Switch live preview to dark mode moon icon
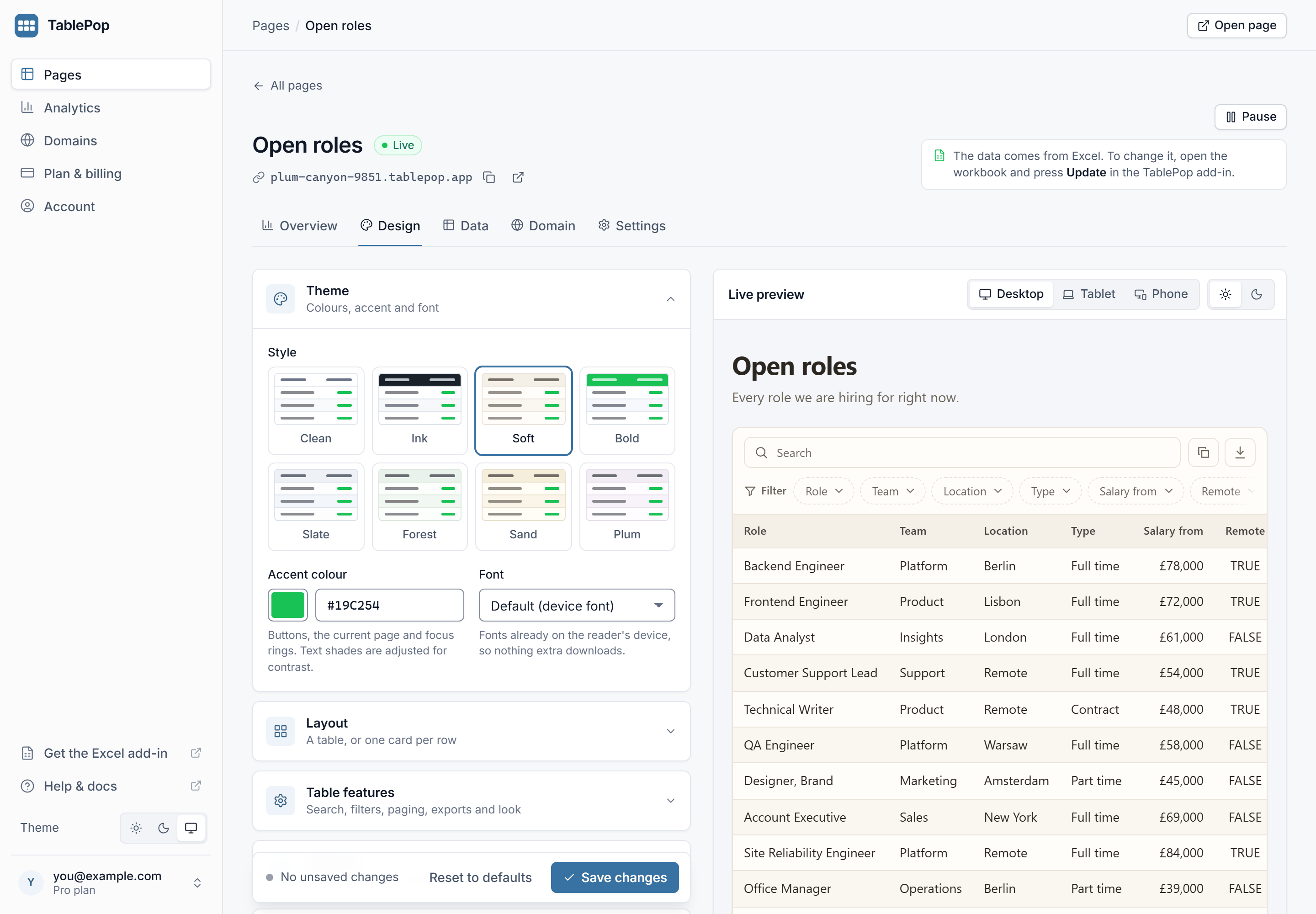The width and height of the screenshot is (1316, 914). tap(1257, 294)
